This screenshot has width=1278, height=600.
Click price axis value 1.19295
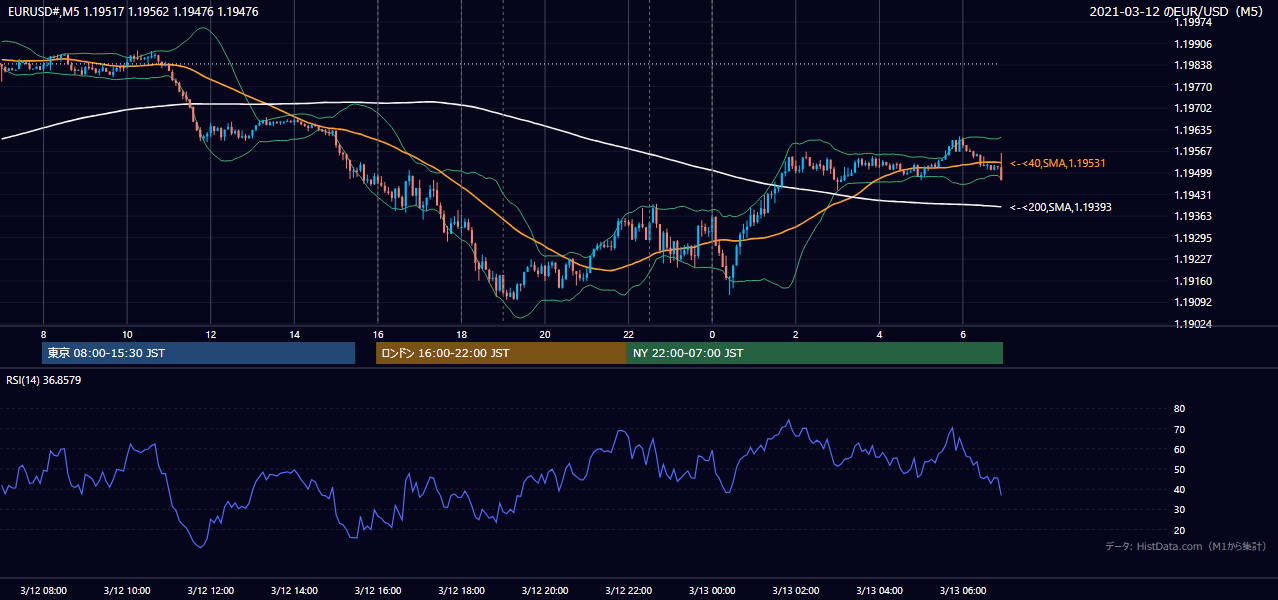coord(1193,238)
